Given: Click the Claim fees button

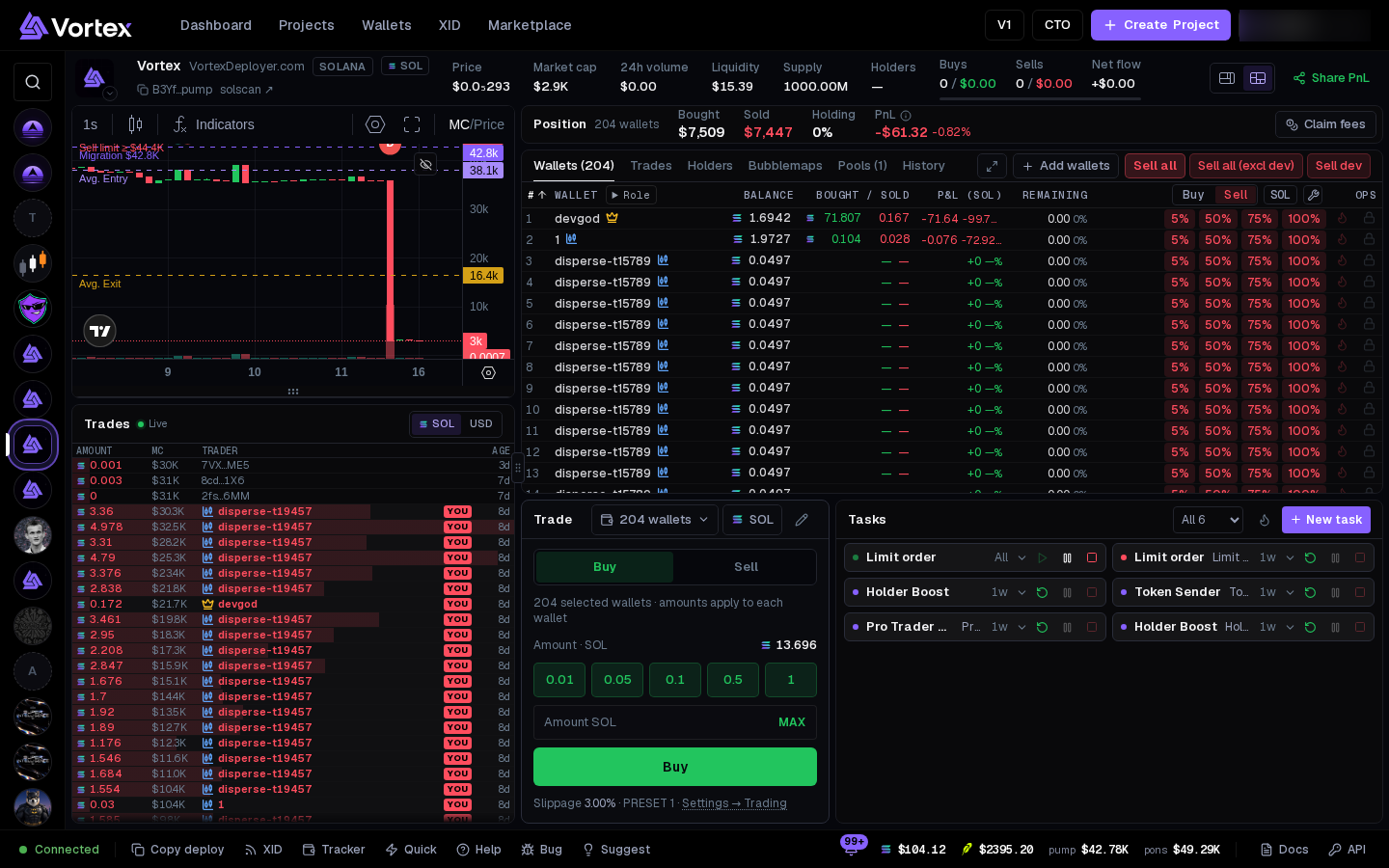Looking at the screenshot, I should pyautogui.click(x=1325, y=124).
